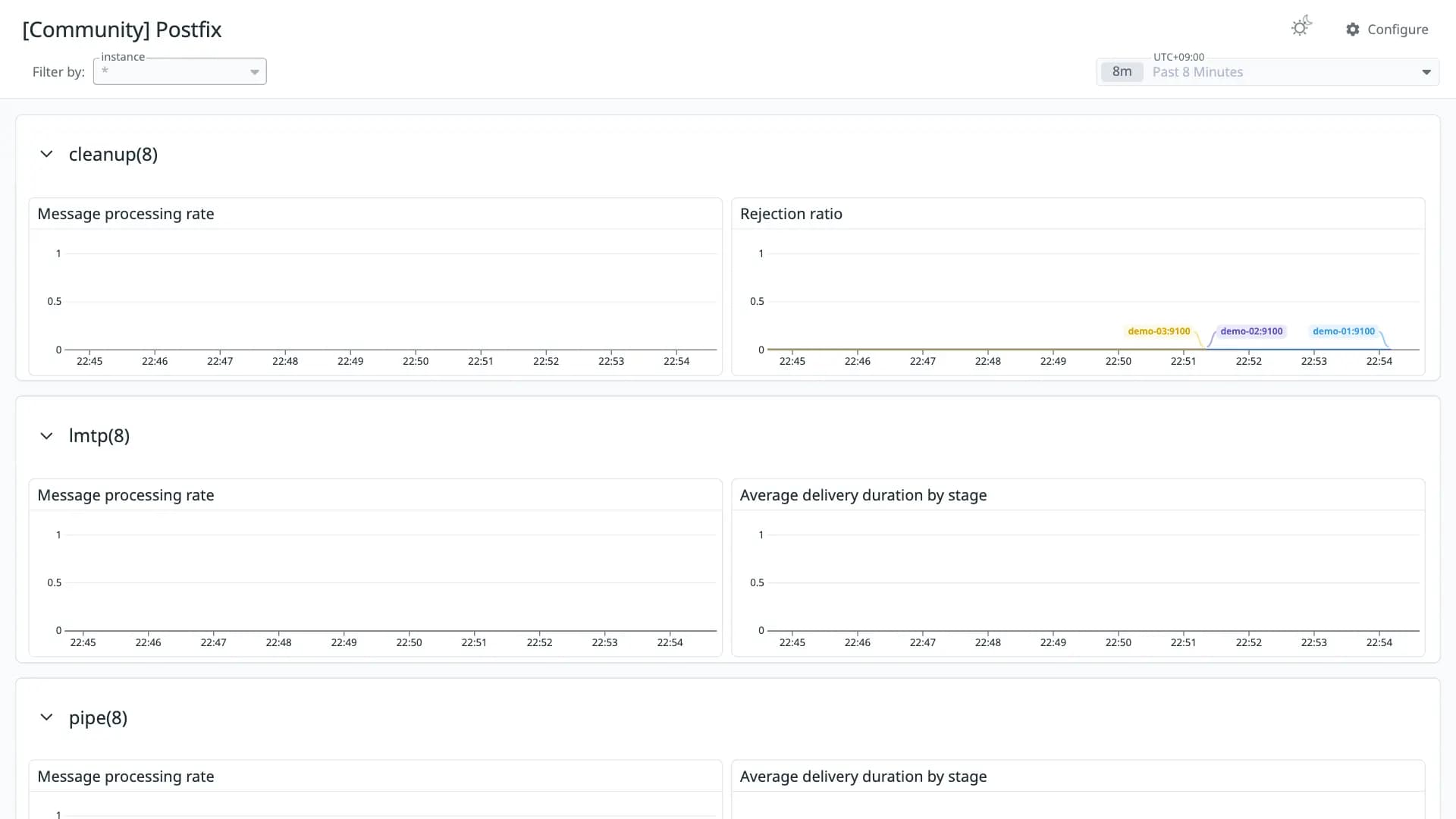Click cleanup Message processing rate title

point(126,214)
